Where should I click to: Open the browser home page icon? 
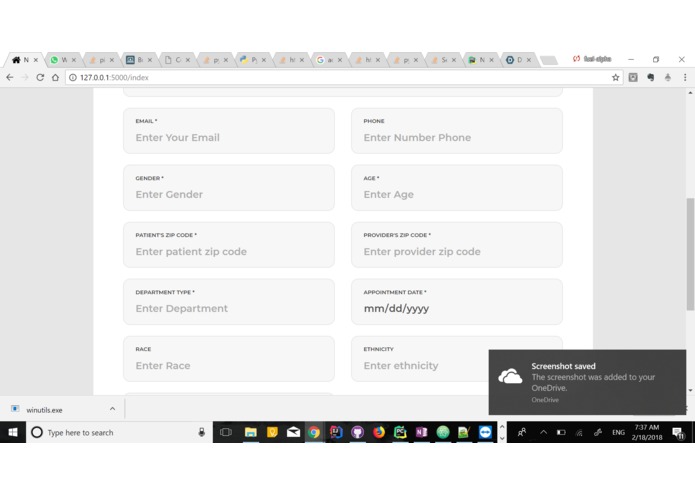pos(55,78)
